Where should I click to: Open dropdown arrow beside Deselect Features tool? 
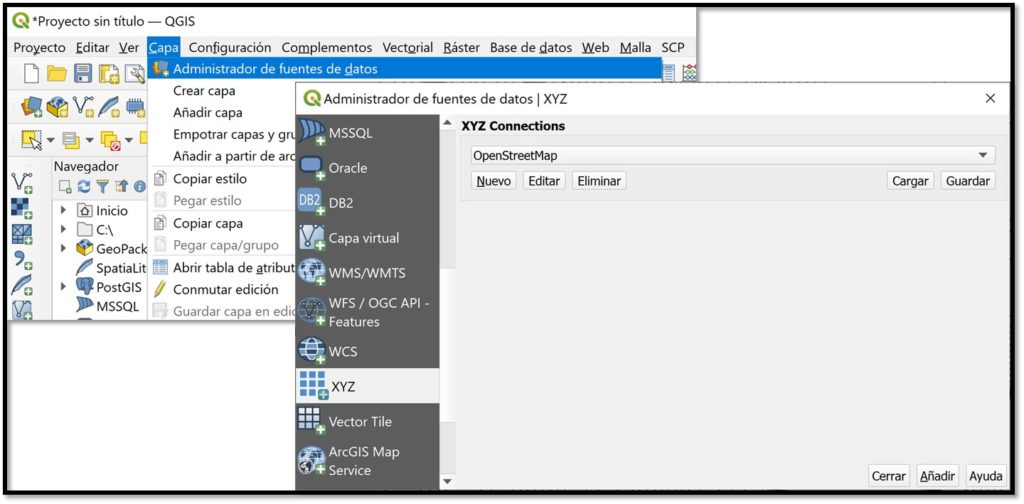[129, 140]
